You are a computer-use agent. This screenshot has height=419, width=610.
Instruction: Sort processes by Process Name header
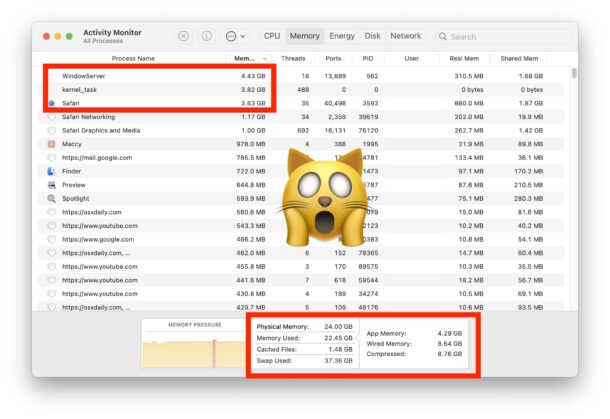132,59
